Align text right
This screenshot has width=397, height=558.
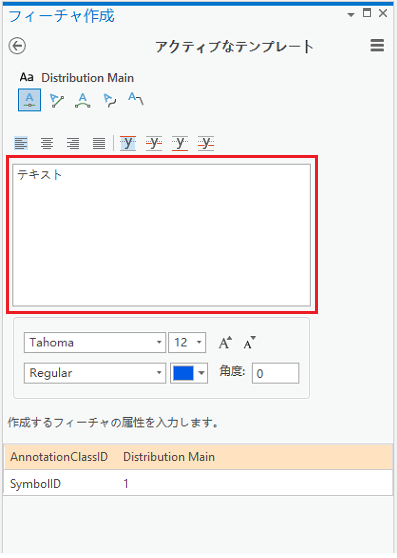73,143
